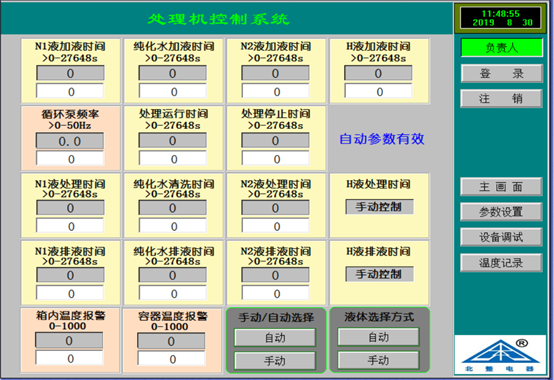Select 手动 under 液体选择方式
554x380 pixels.
pyautogui.click(x=378, y=360)
